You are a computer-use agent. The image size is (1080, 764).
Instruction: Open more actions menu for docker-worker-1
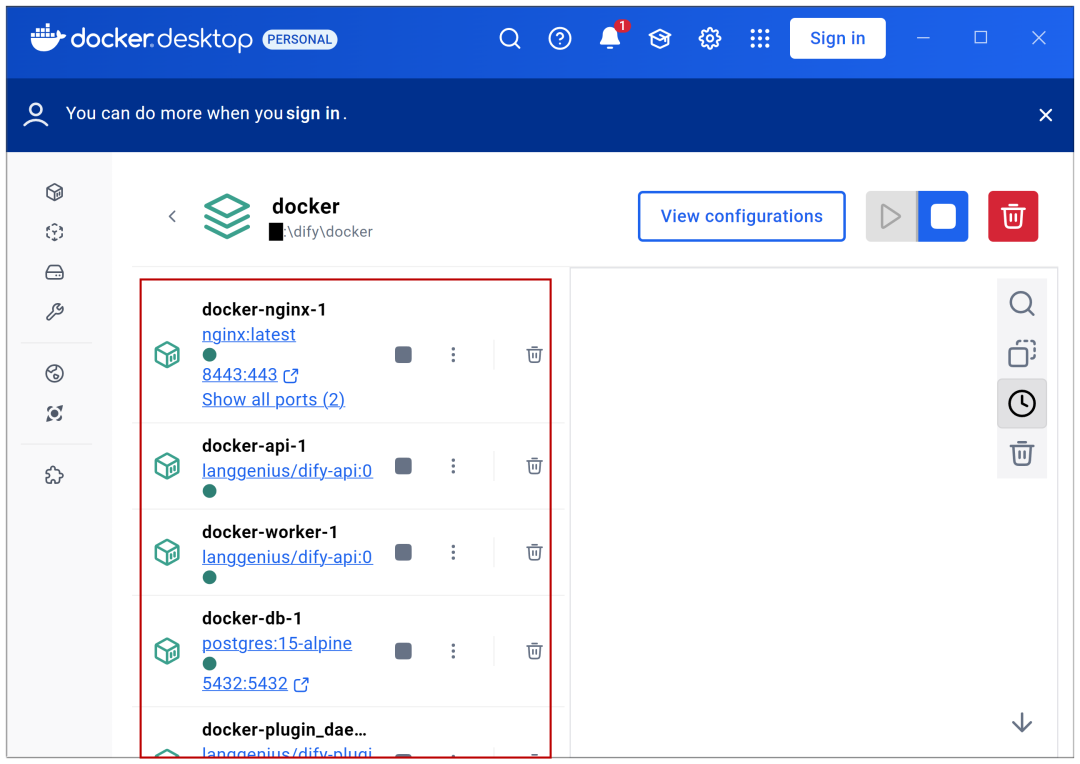coord(453,553)
